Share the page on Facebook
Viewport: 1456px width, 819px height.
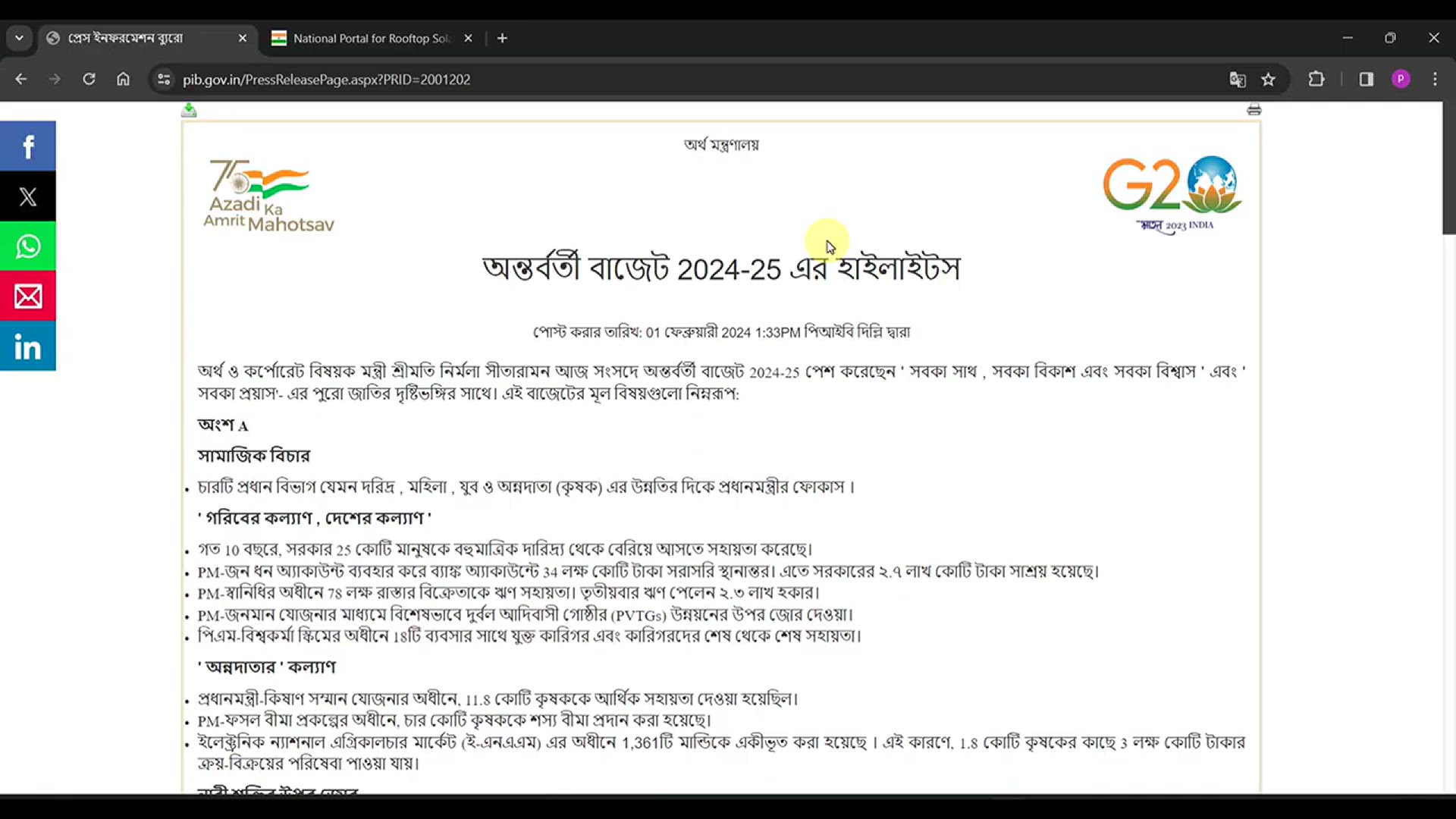tap(28, 146)
